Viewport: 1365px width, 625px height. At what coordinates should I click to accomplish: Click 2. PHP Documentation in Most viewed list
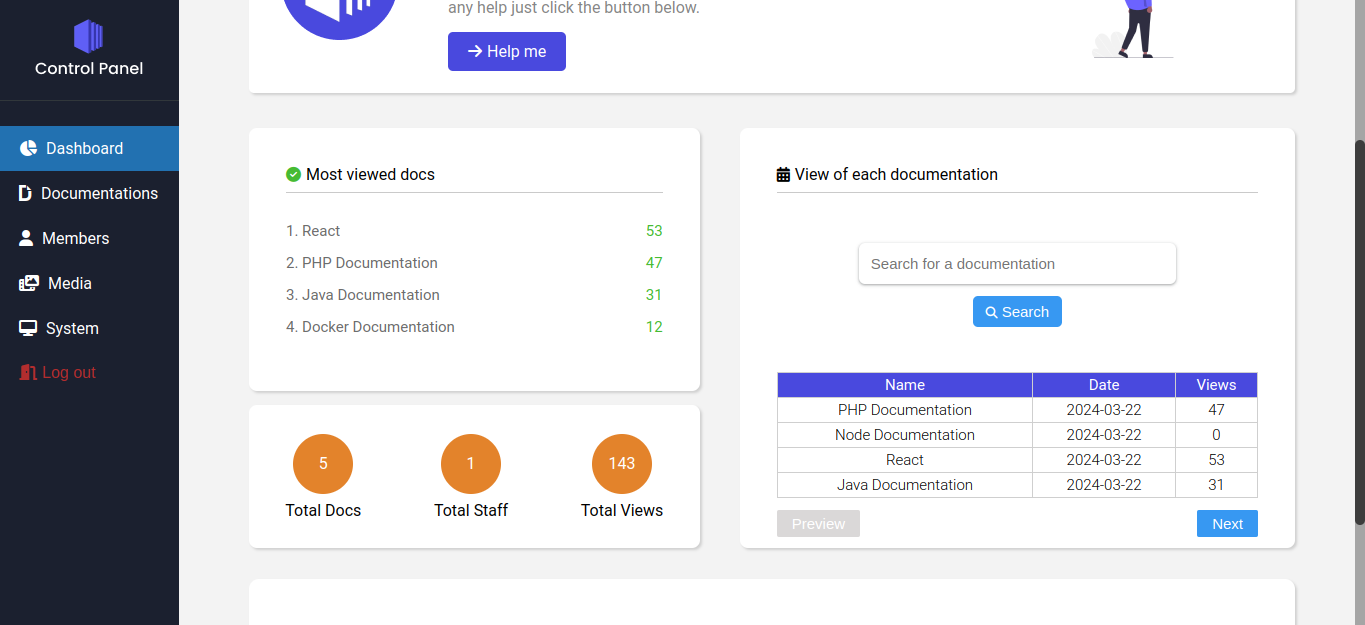pyautogui.click(x=362, y=263)
